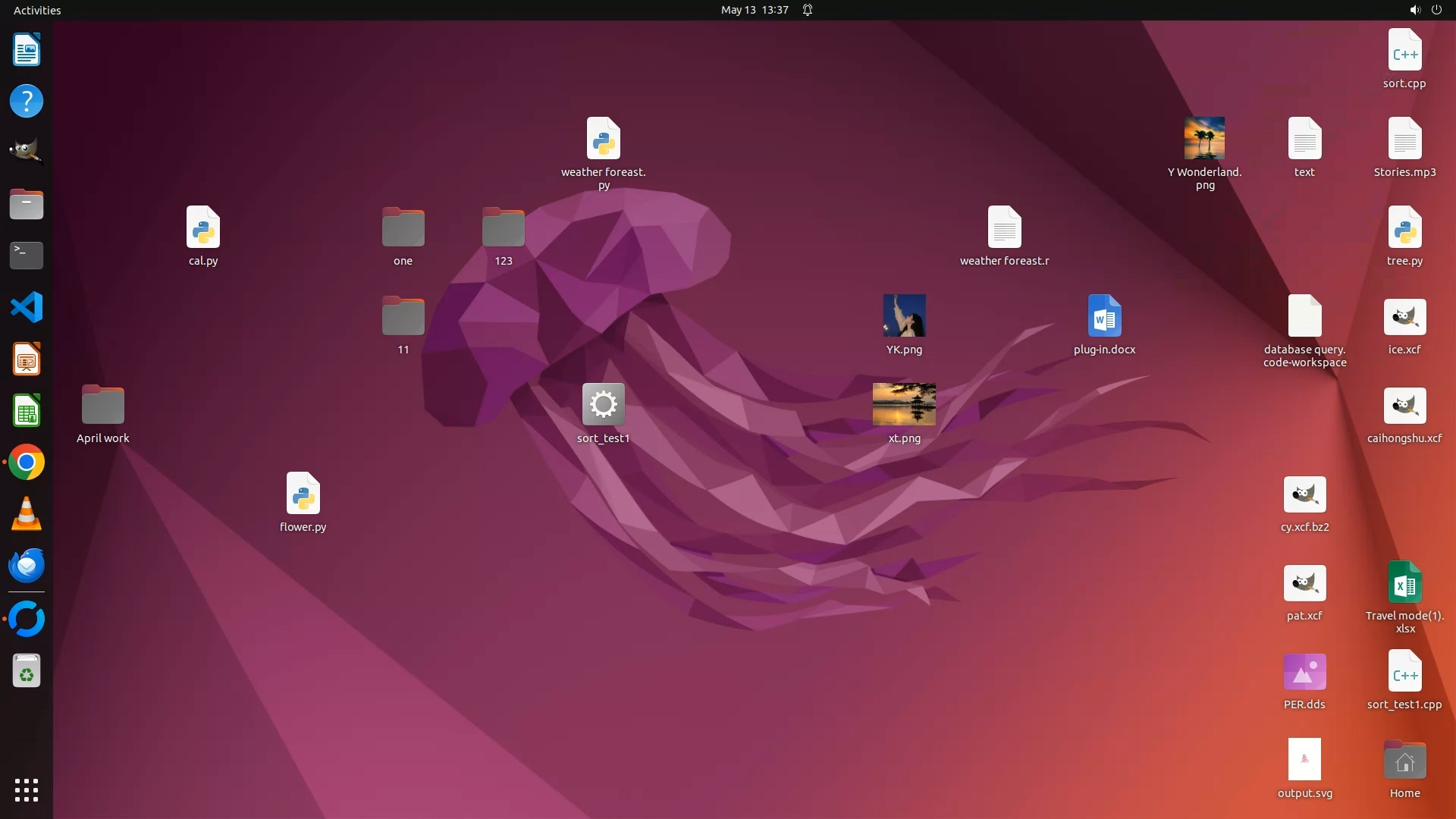Click the volume speaker indicator
The image size is (1456, 819).
(1414, 10)
